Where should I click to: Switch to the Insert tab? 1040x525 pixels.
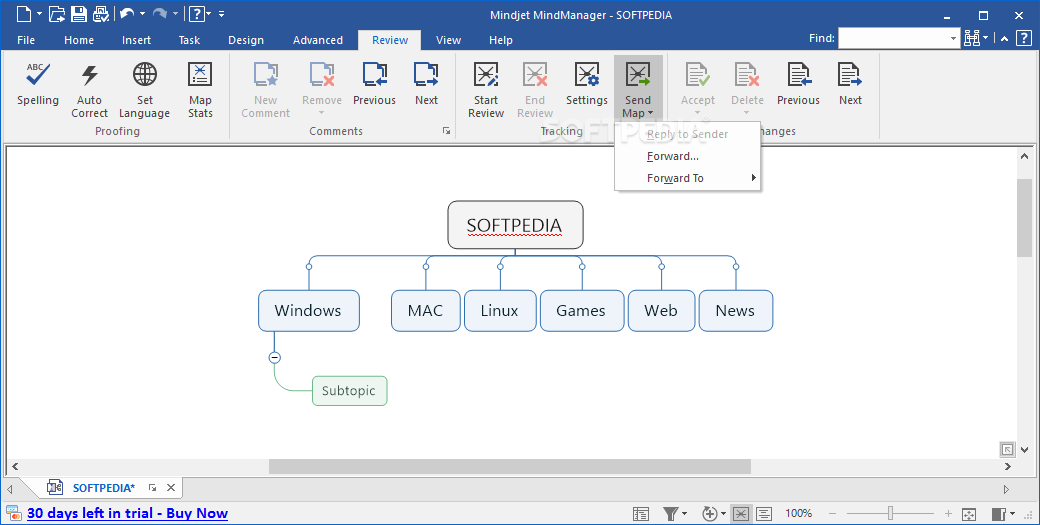[x=136, y=40]
